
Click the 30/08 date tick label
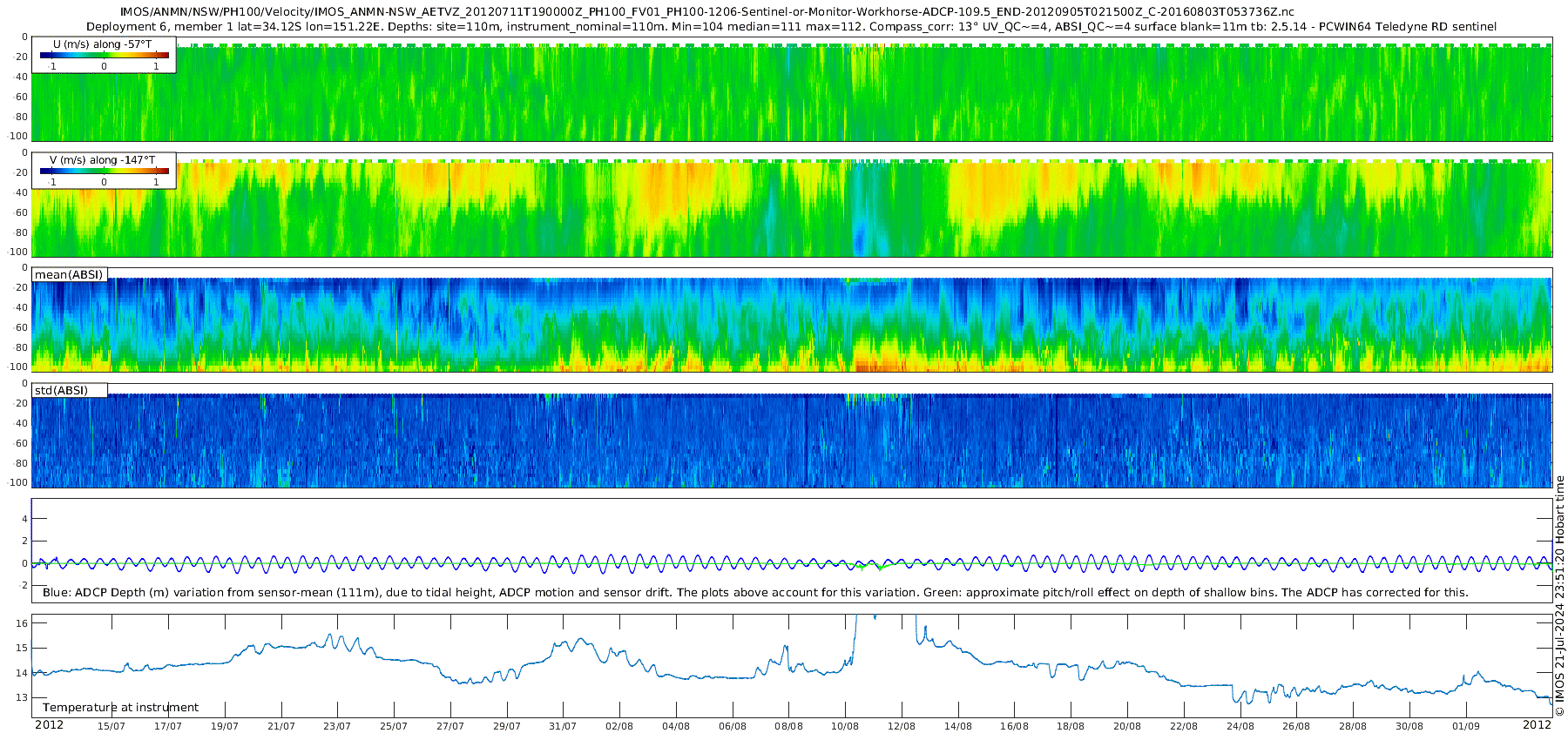click(x=1409, y=726)
